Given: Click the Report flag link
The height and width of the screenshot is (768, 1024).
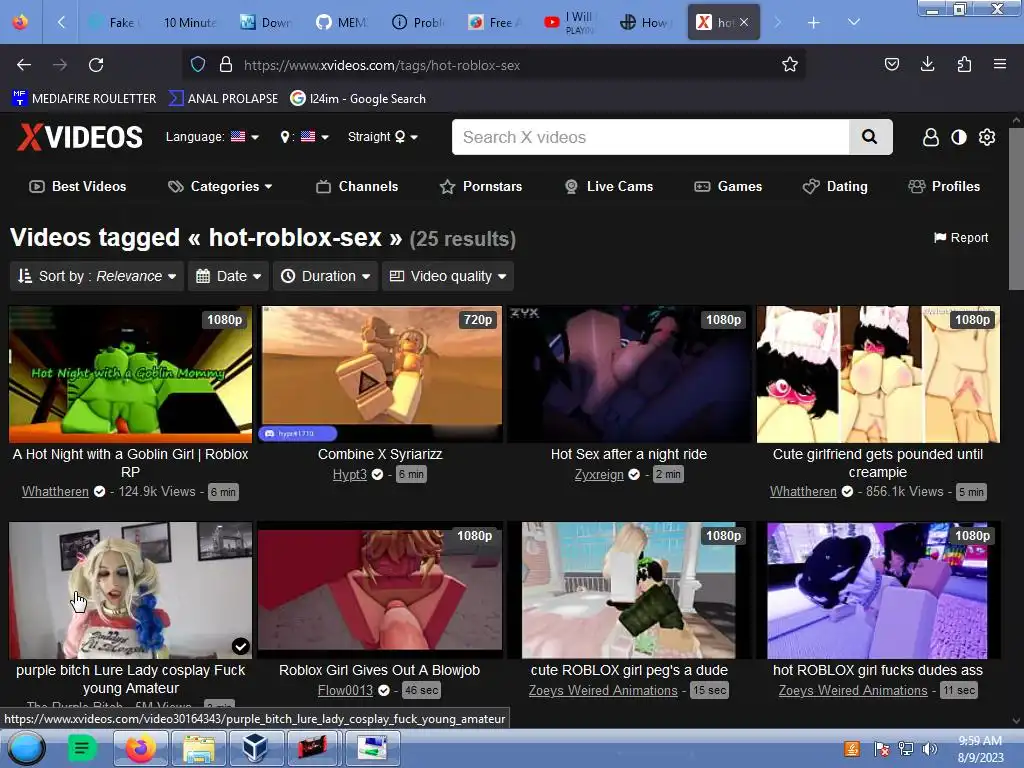Looking at the screenshot, I should click(961, 238).
